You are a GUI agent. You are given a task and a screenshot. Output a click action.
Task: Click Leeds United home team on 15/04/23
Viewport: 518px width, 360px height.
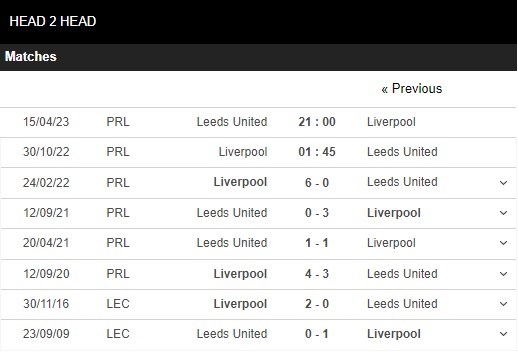point(232,122)
